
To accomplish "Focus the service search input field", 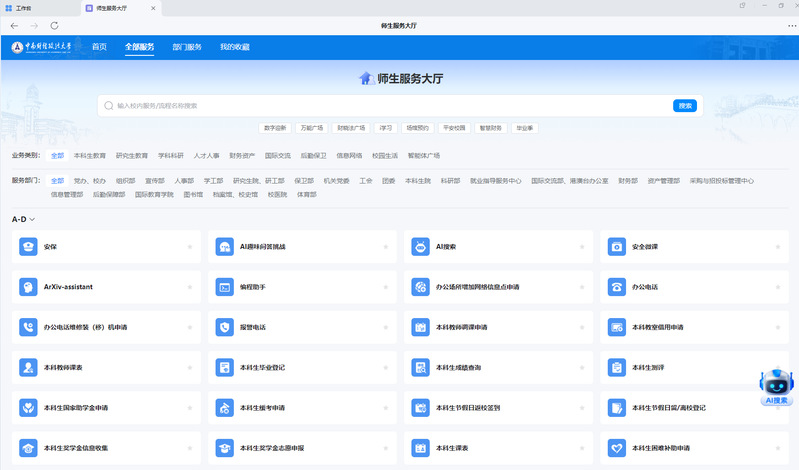I will pyautogui.click(x=390, y=105).
